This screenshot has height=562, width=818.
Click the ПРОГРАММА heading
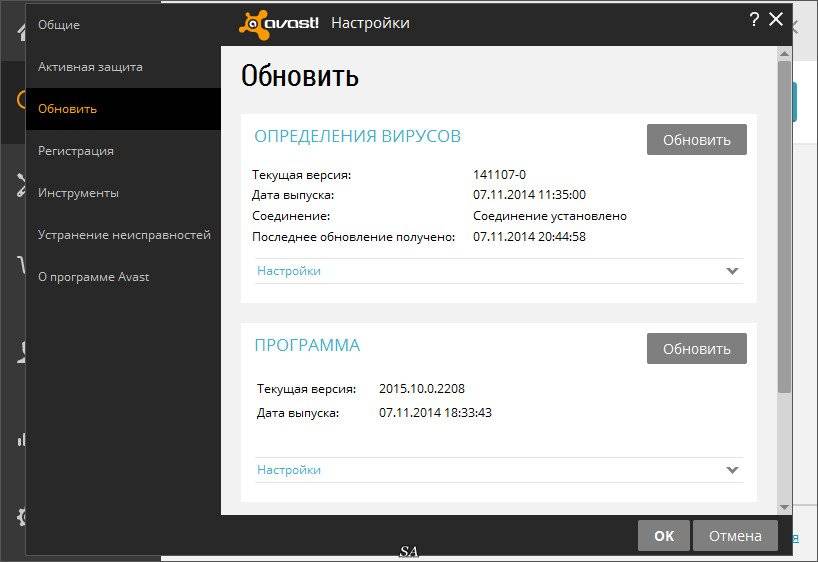point(307,345)
